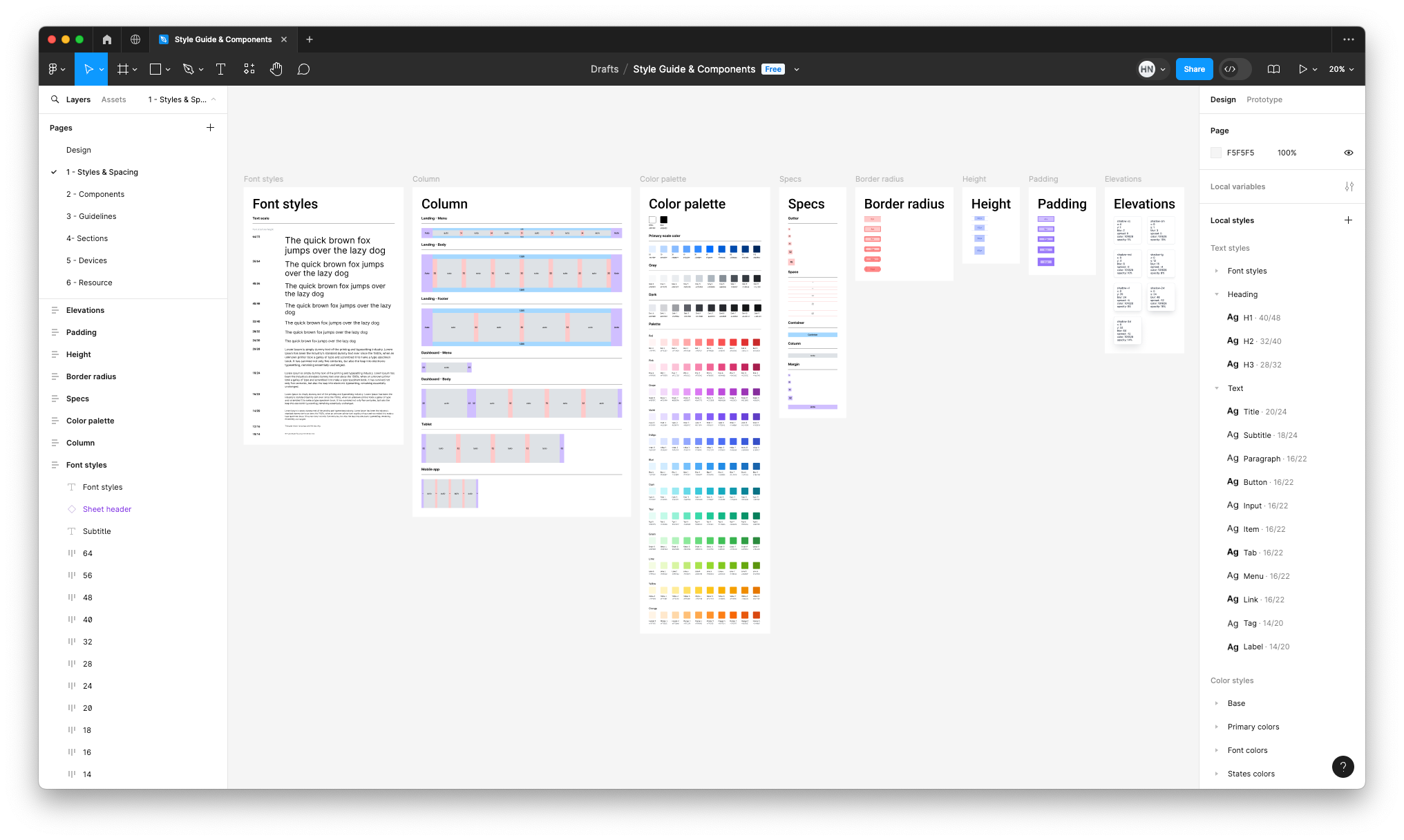
Task: Select the Text tool in the toolbar
Action: [220, 69]
